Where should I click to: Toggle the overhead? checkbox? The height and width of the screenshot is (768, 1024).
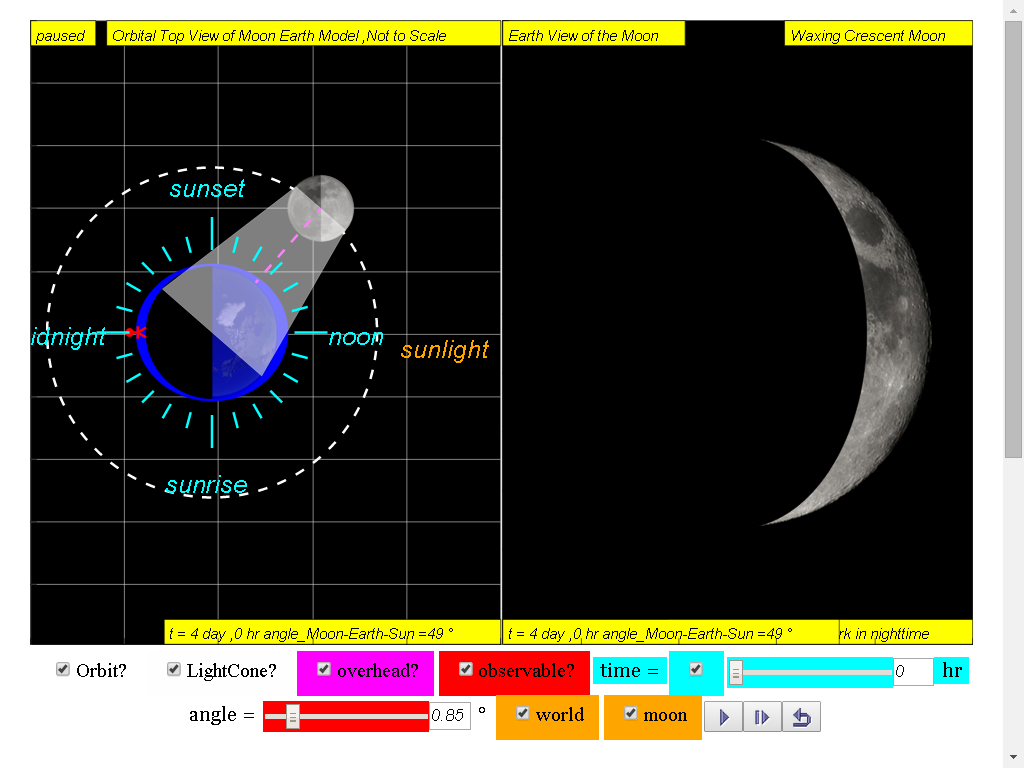[x=324, y=669]
